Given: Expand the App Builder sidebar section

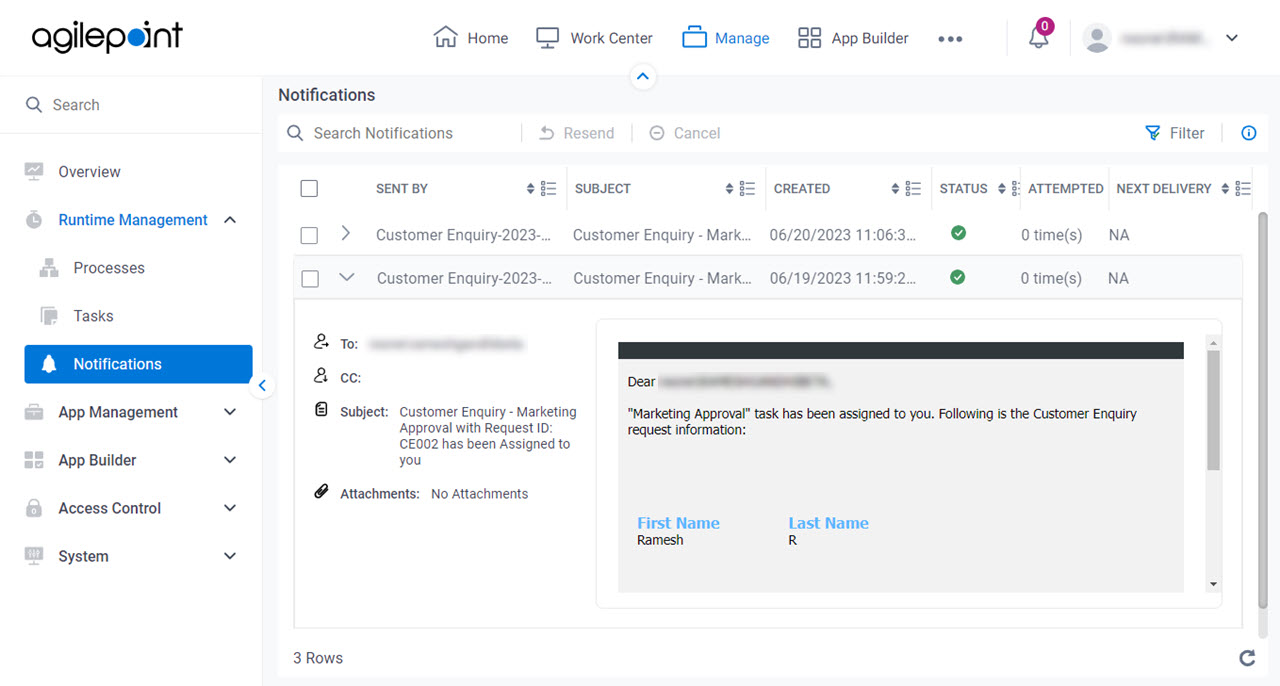Looking at the screenshot, I should 230,460.
